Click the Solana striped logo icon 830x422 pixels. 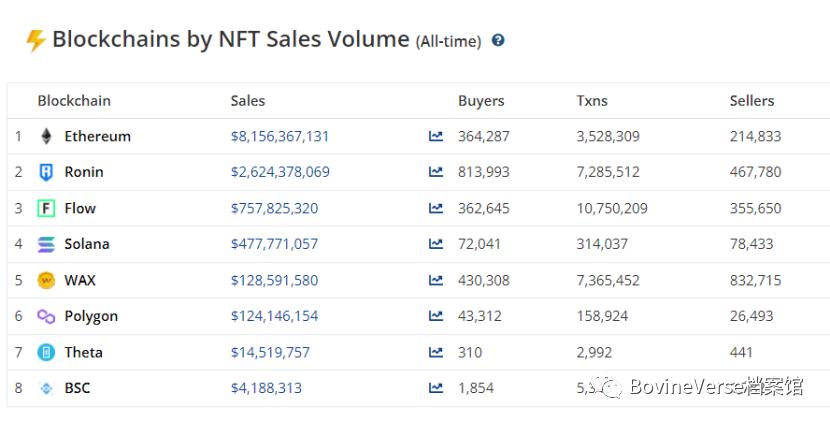tap(46, 244)
